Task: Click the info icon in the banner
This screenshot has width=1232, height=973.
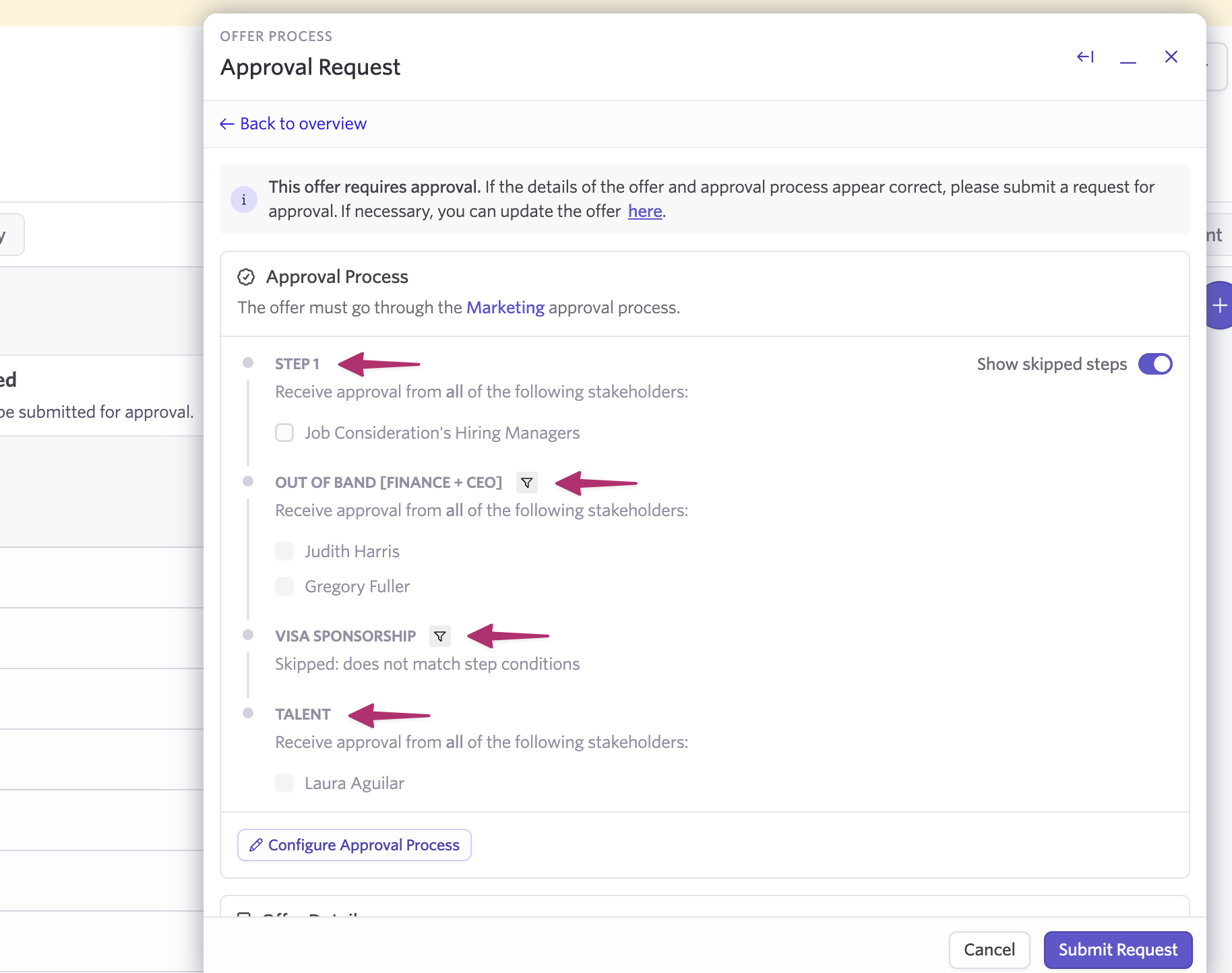Action: coord(244,199)
